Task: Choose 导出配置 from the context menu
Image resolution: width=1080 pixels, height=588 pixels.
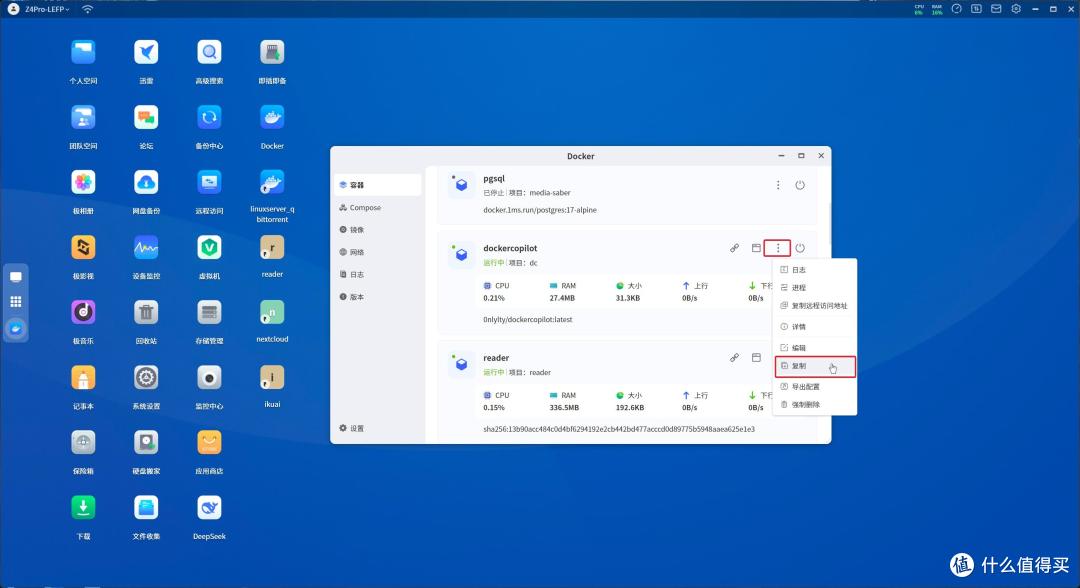Action: pyautogui.click(x=815, y=387)
